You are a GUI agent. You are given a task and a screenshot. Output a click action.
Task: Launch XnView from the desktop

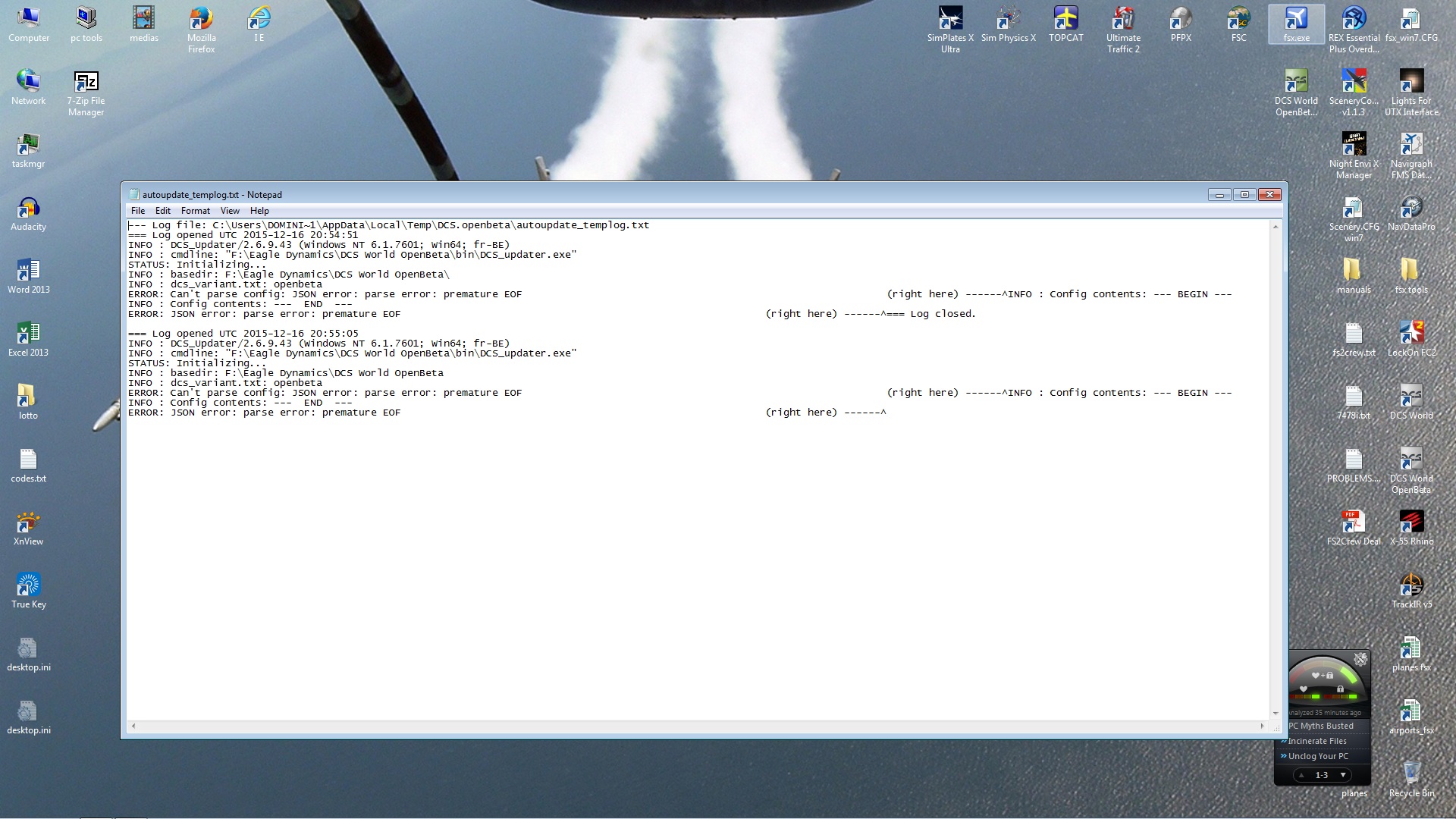click(28, 528)
